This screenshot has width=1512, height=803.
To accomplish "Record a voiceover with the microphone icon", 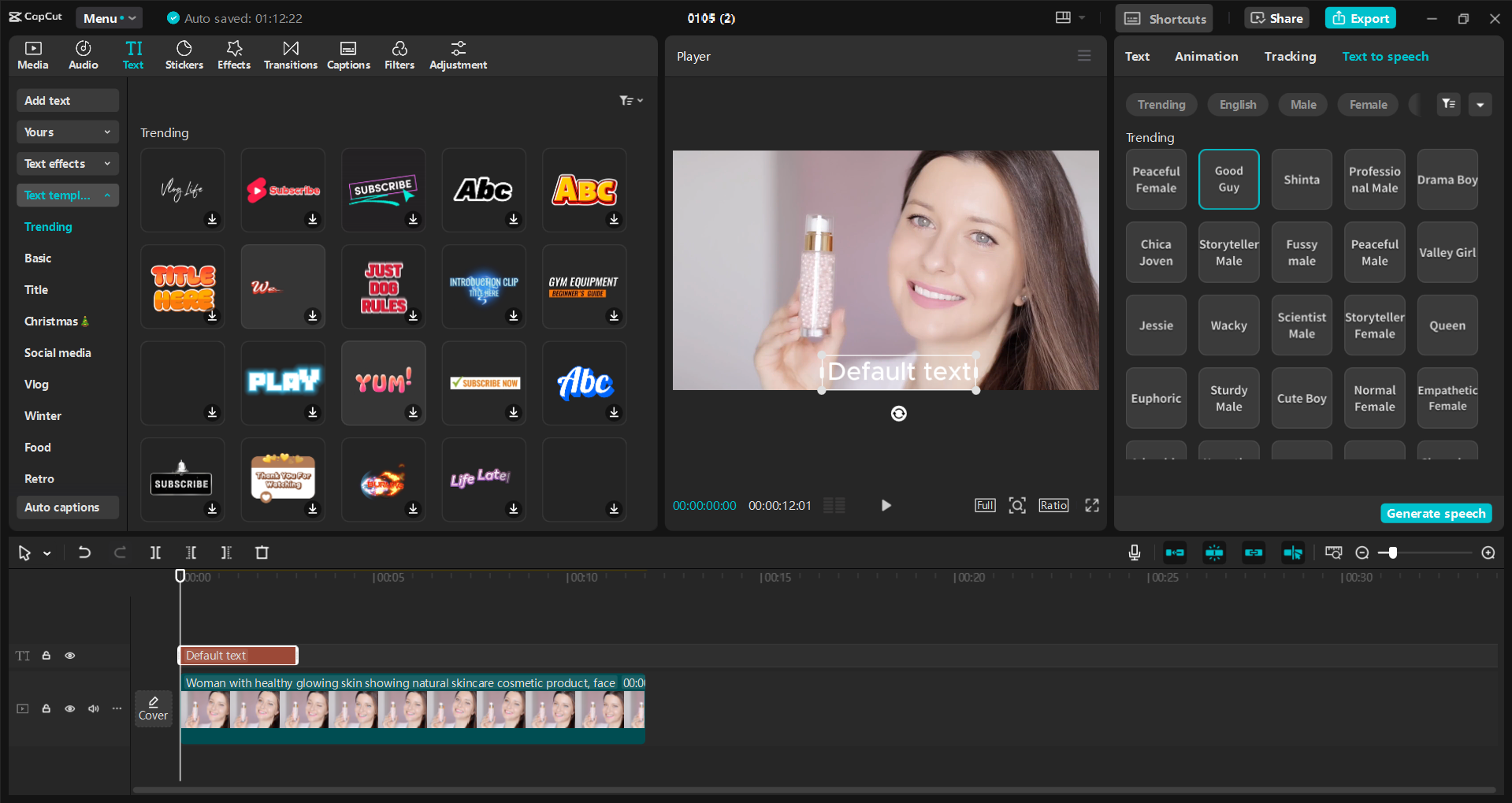I will (1134, 552).
